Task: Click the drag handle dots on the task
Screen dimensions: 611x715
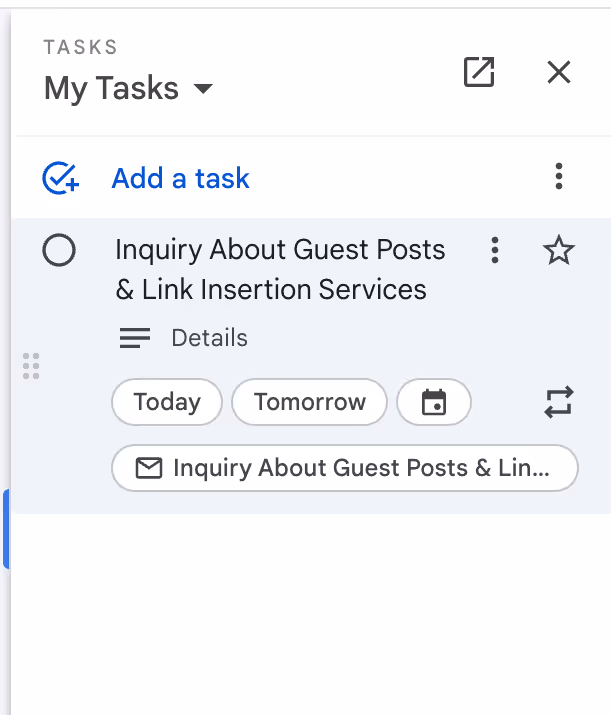Action: coord(31,366)
